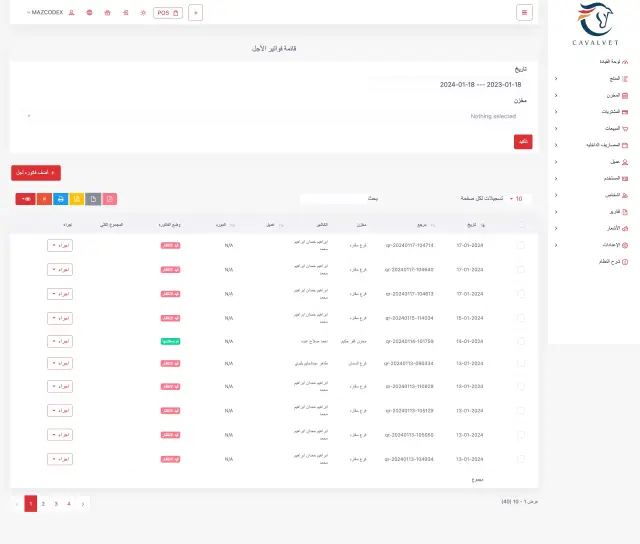Screen dimensions: 640x544
Task: Click the orange X delete button in export toolbar
Action: click(x=44, y=199)
